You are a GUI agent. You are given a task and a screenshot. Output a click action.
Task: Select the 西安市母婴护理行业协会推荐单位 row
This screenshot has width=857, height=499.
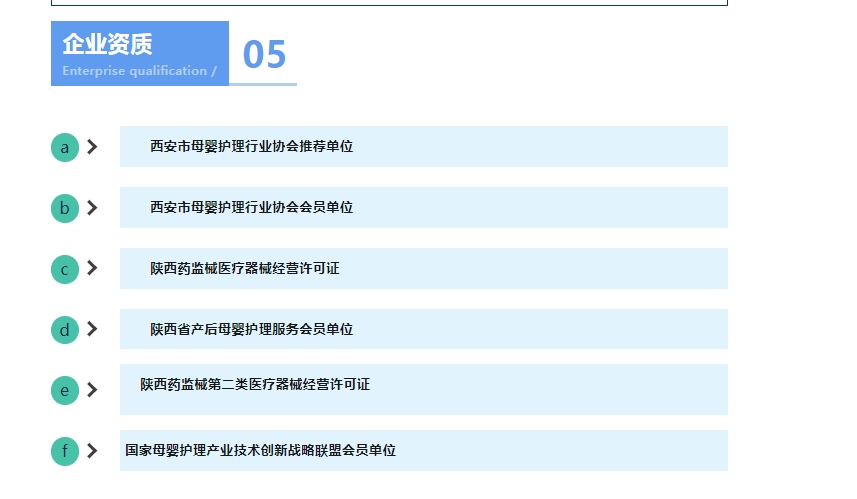(424, 146)
